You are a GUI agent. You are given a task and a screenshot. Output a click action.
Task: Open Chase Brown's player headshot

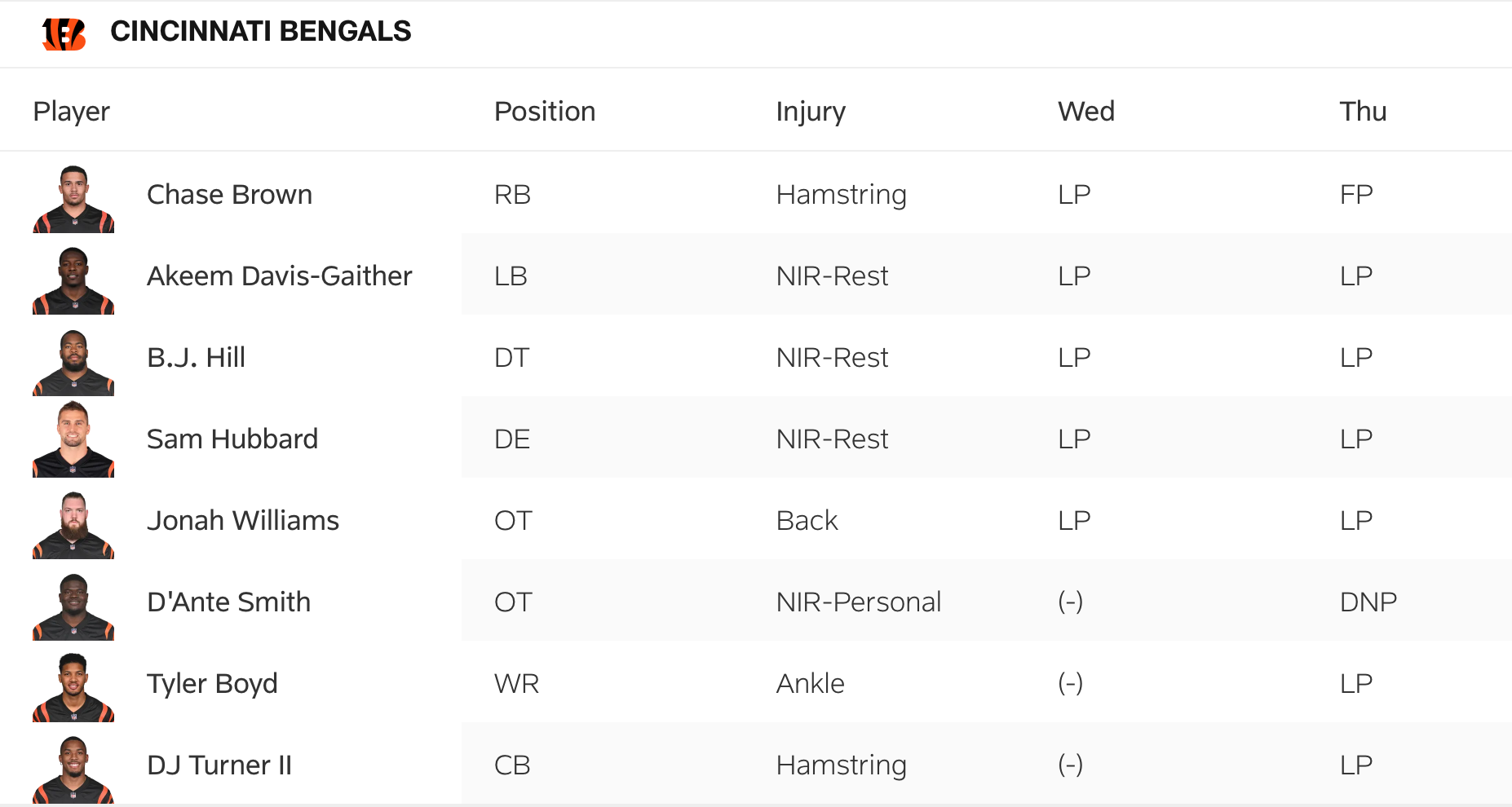pos(73,199)
